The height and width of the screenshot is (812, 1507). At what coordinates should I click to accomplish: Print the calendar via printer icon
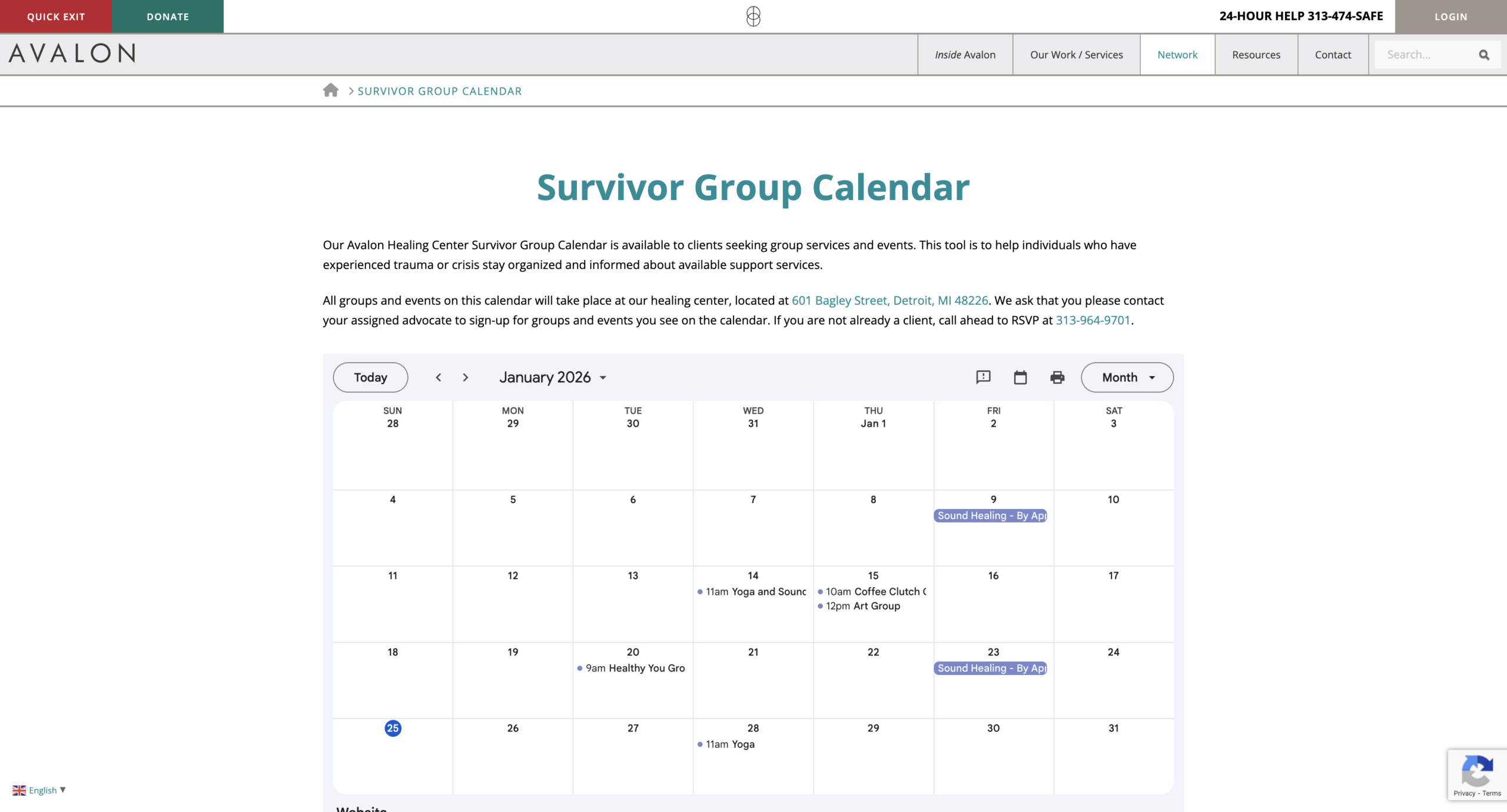1057,377
